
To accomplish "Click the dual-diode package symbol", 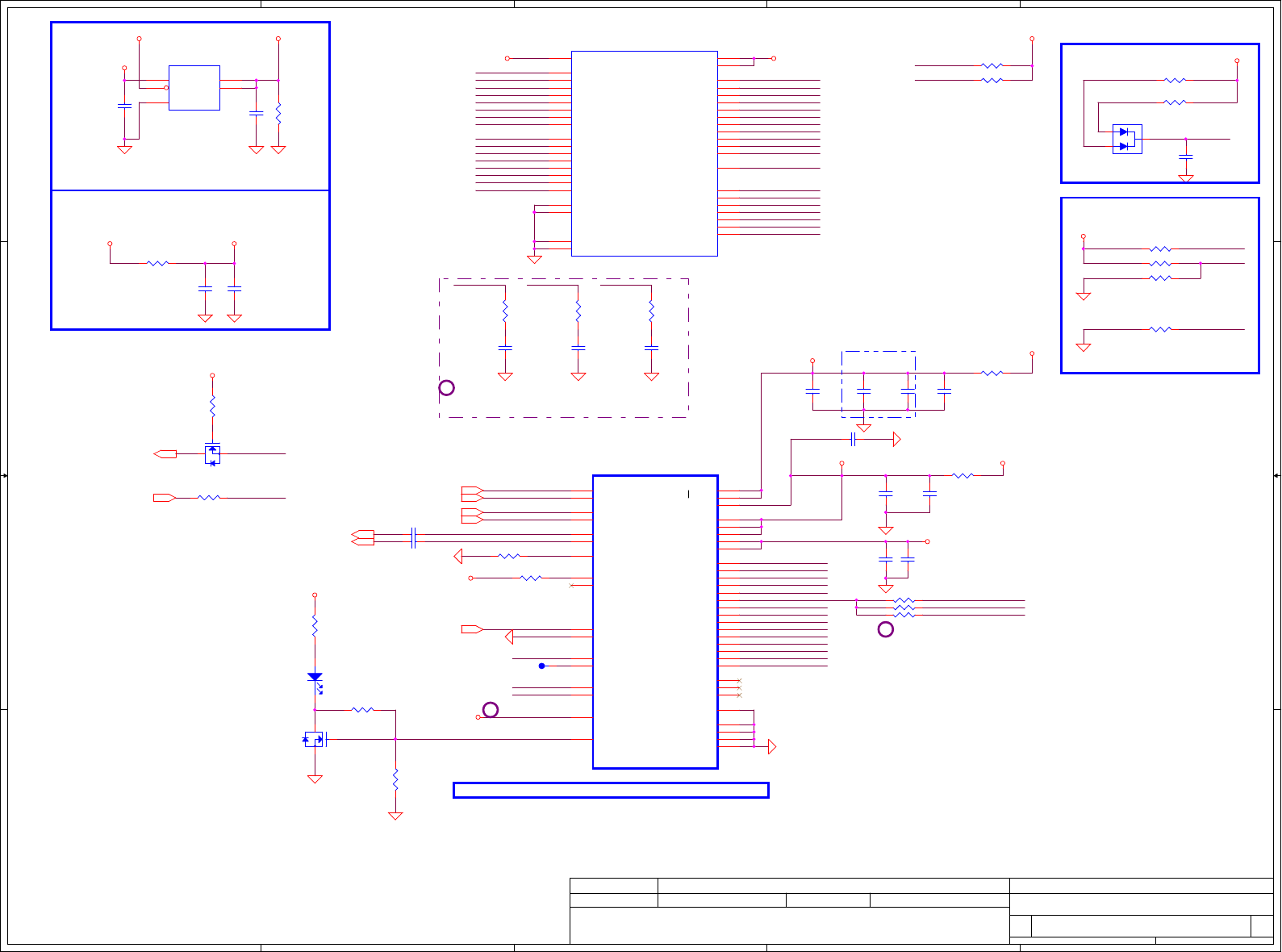I will pyautogui.click(x=1127, y=139).
